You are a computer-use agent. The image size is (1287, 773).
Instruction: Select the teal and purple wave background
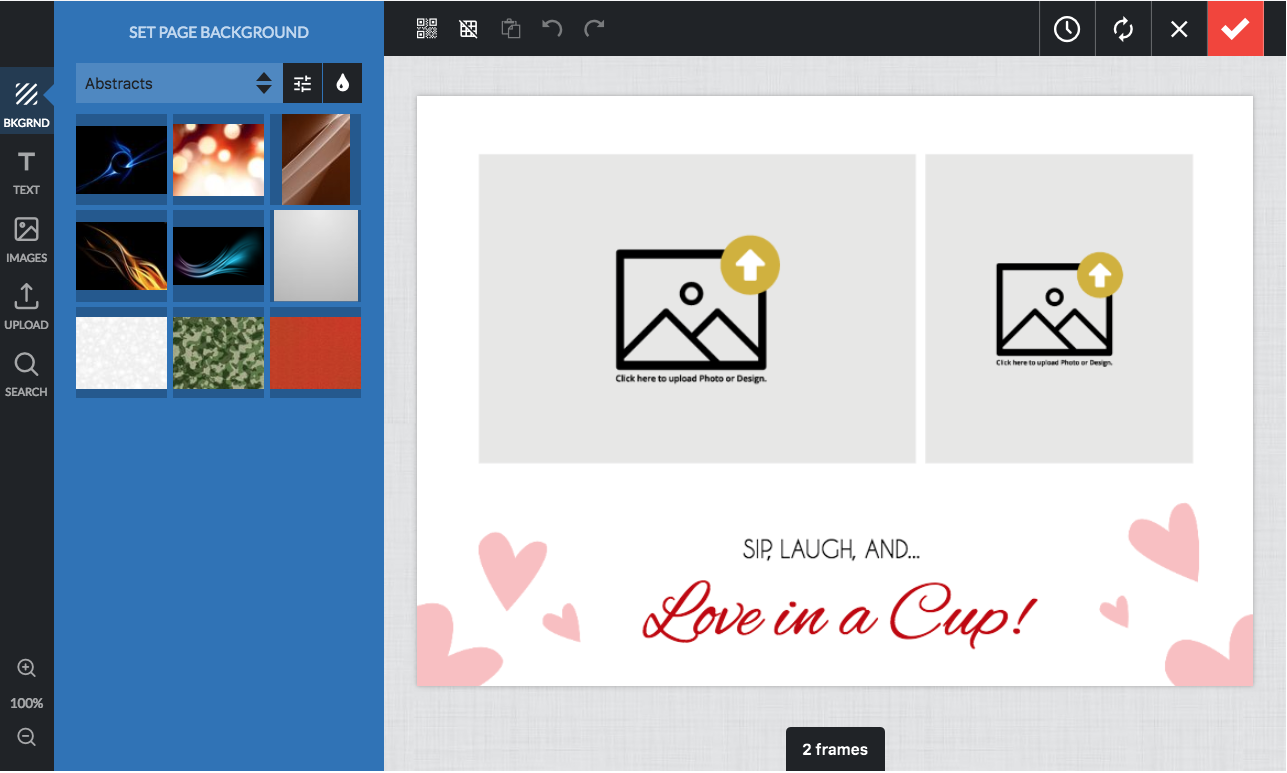point(219,256)
